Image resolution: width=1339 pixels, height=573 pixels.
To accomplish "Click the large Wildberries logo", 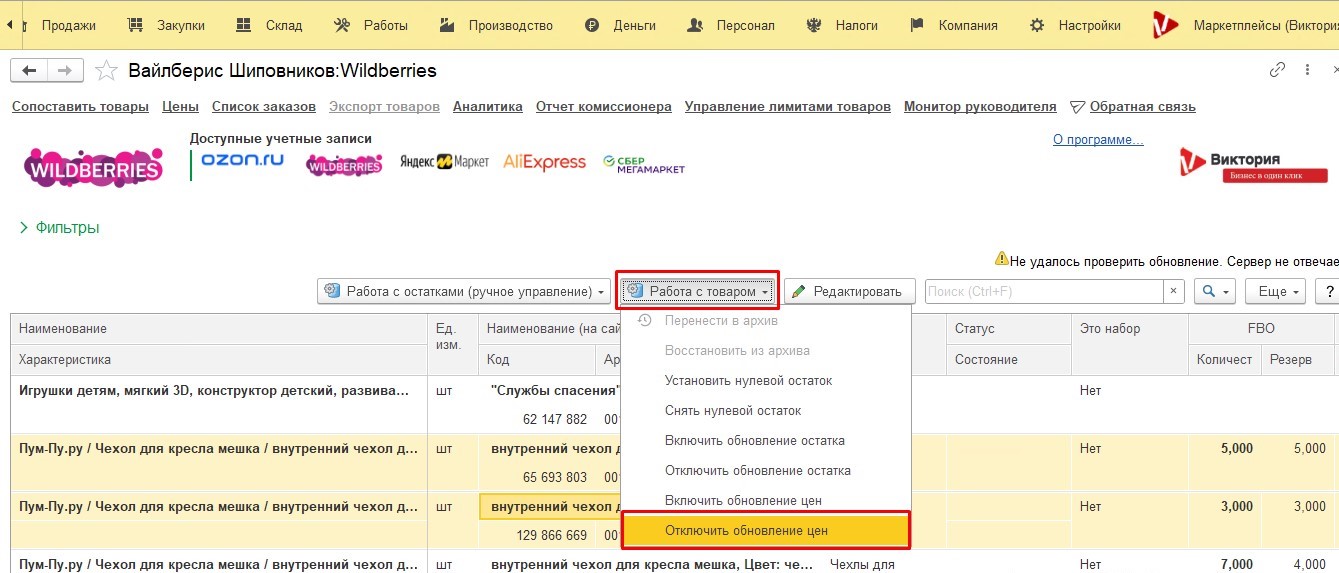I will tap(94, 168).
